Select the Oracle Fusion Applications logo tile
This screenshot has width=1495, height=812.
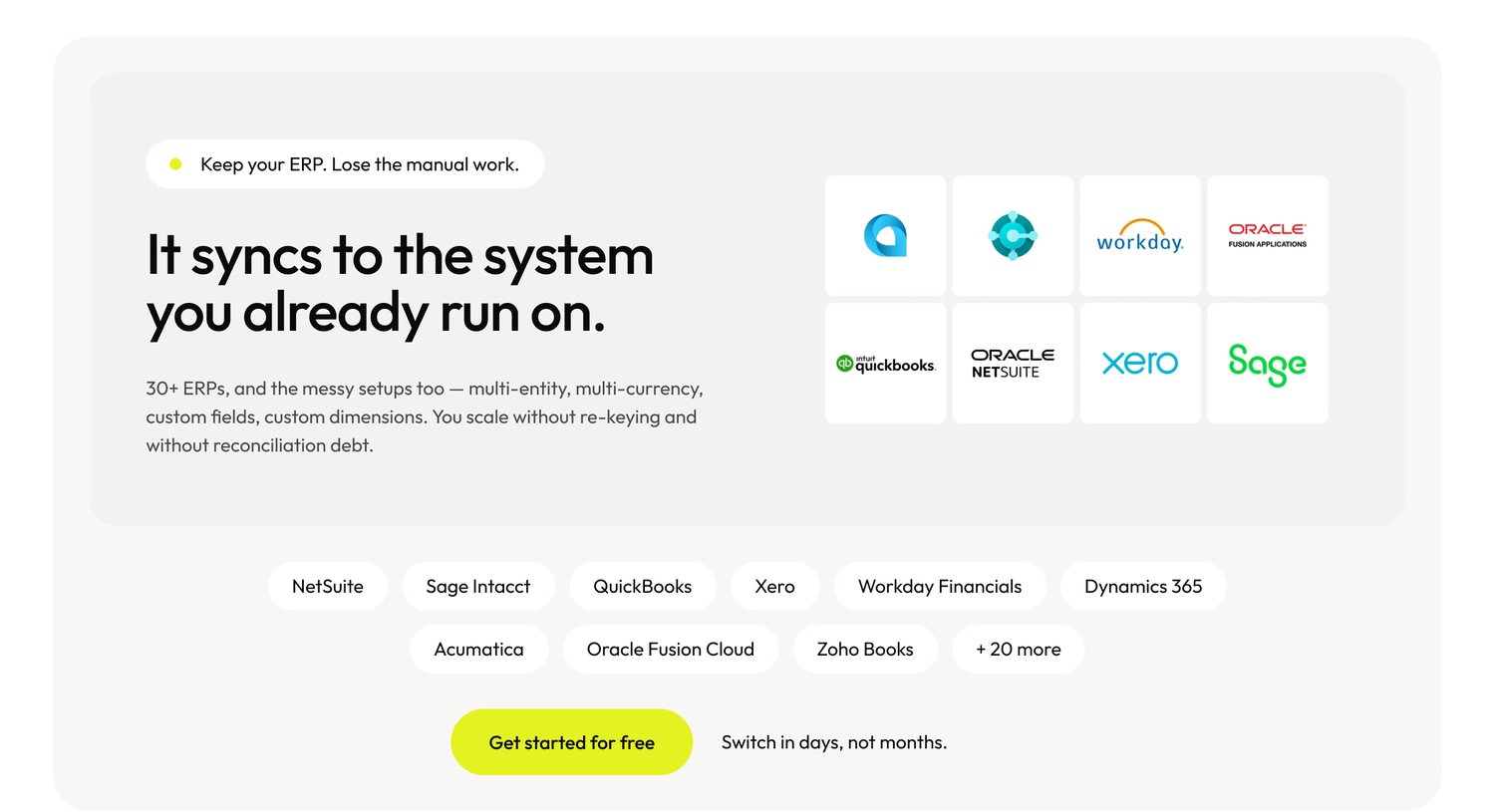(1268, 236)
